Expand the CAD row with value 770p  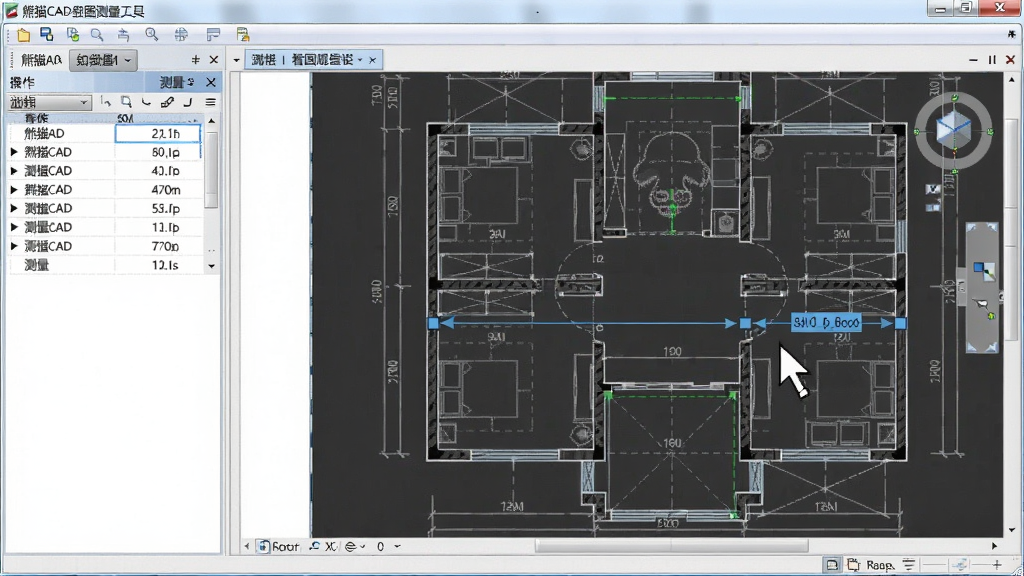(x=14, y=246)
